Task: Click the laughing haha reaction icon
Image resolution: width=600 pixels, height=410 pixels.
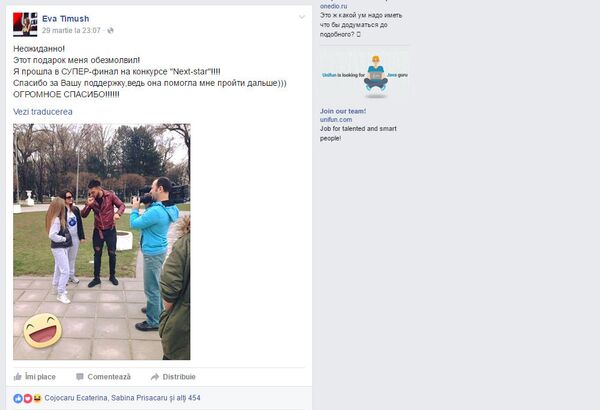Action: click(37, 399)
